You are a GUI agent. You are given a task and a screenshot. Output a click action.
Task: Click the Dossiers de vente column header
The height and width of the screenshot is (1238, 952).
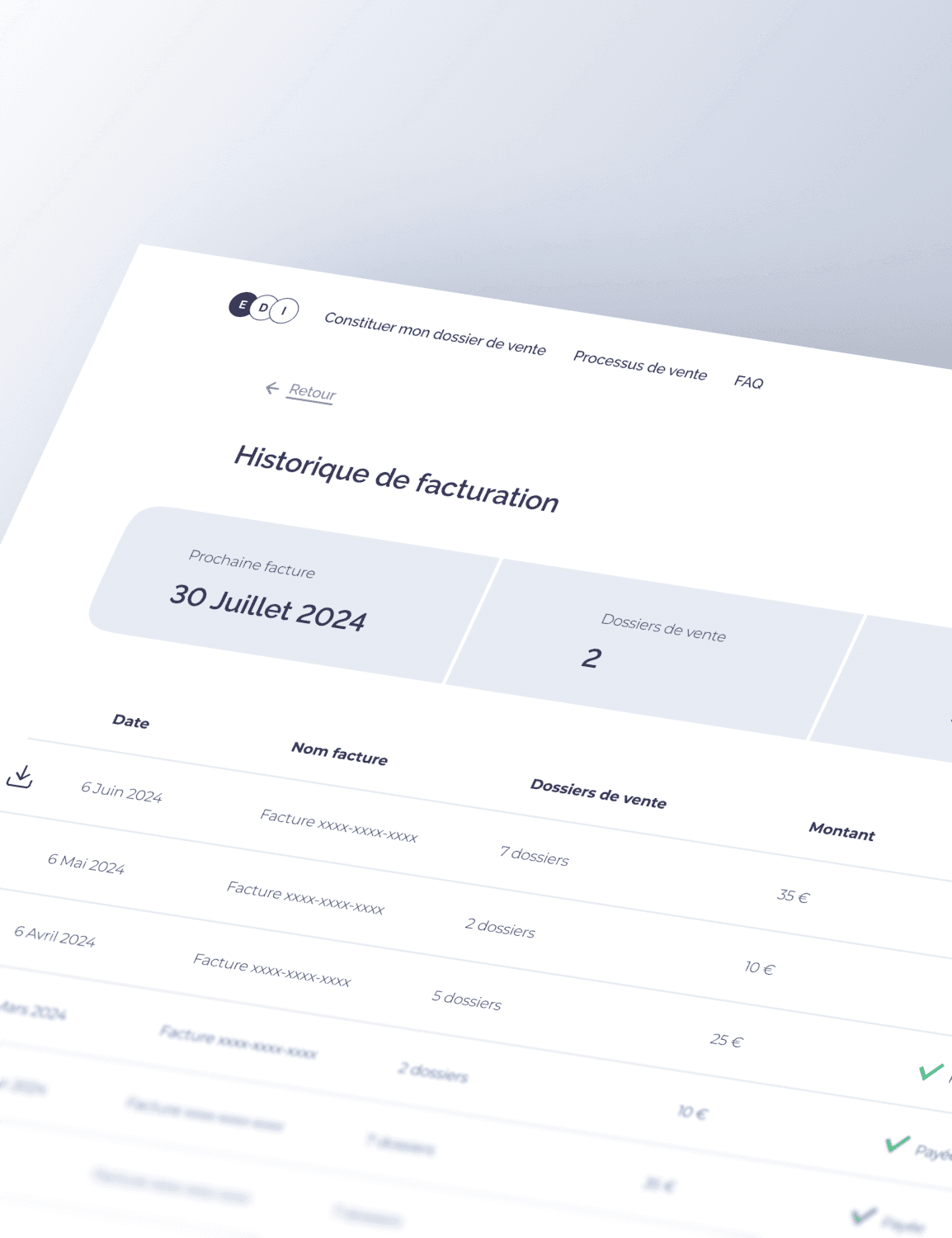[x=598, y=794]
